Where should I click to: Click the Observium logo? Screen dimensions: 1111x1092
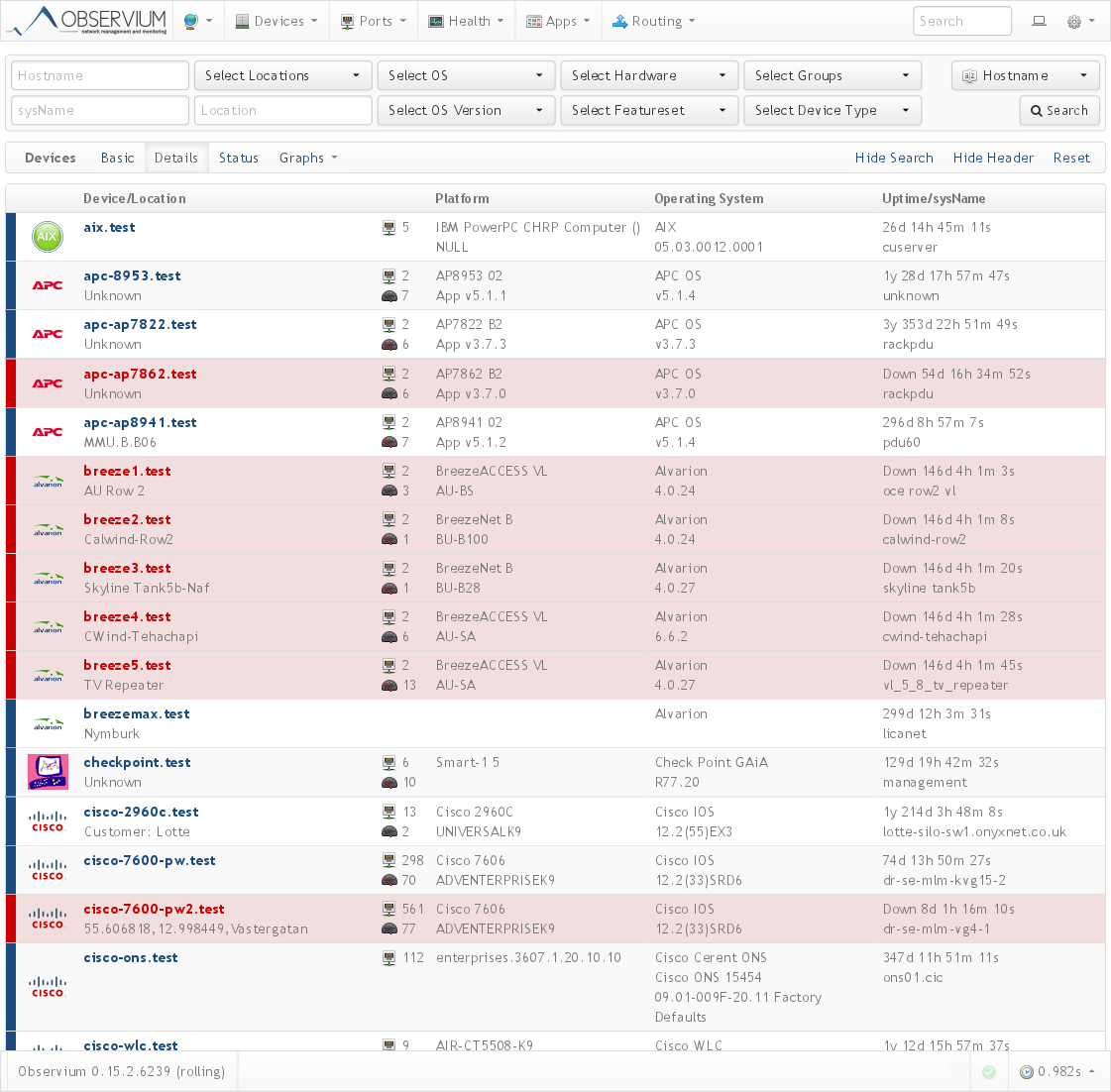tap(87, 21)
